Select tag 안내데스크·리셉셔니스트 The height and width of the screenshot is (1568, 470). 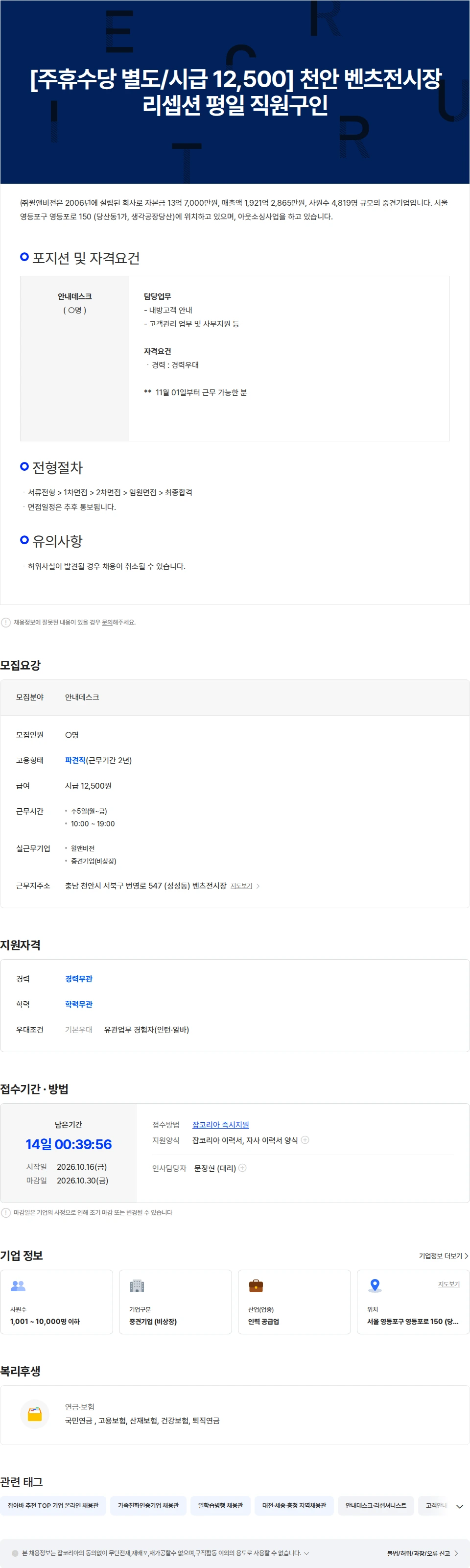click(376, 1505)
